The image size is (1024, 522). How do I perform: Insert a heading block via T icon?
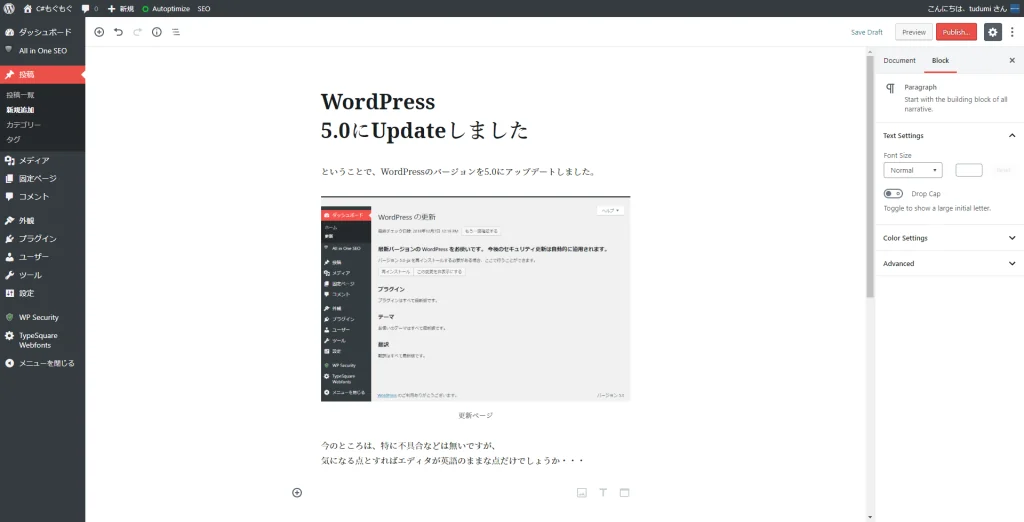(603, 493)
